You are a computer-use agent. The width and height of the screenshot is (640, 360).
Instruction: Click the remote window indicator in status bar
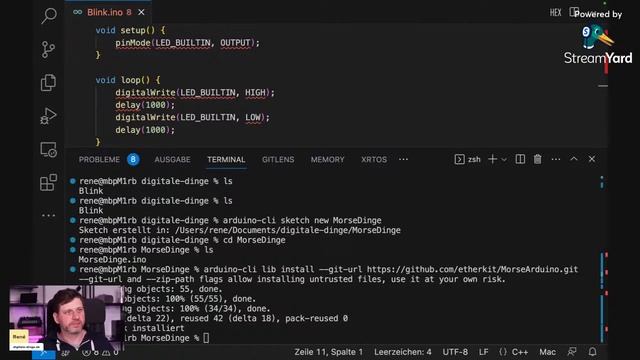[44, 353]
